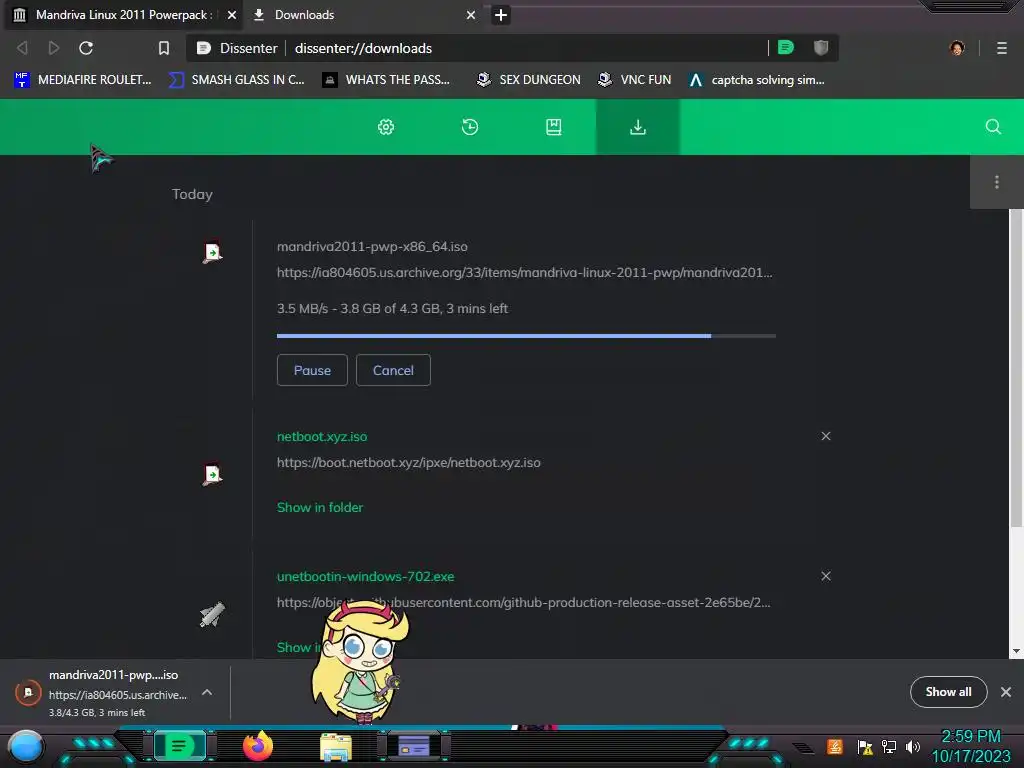
Task: Click the volume speaker tray icon
Action: 912,746
